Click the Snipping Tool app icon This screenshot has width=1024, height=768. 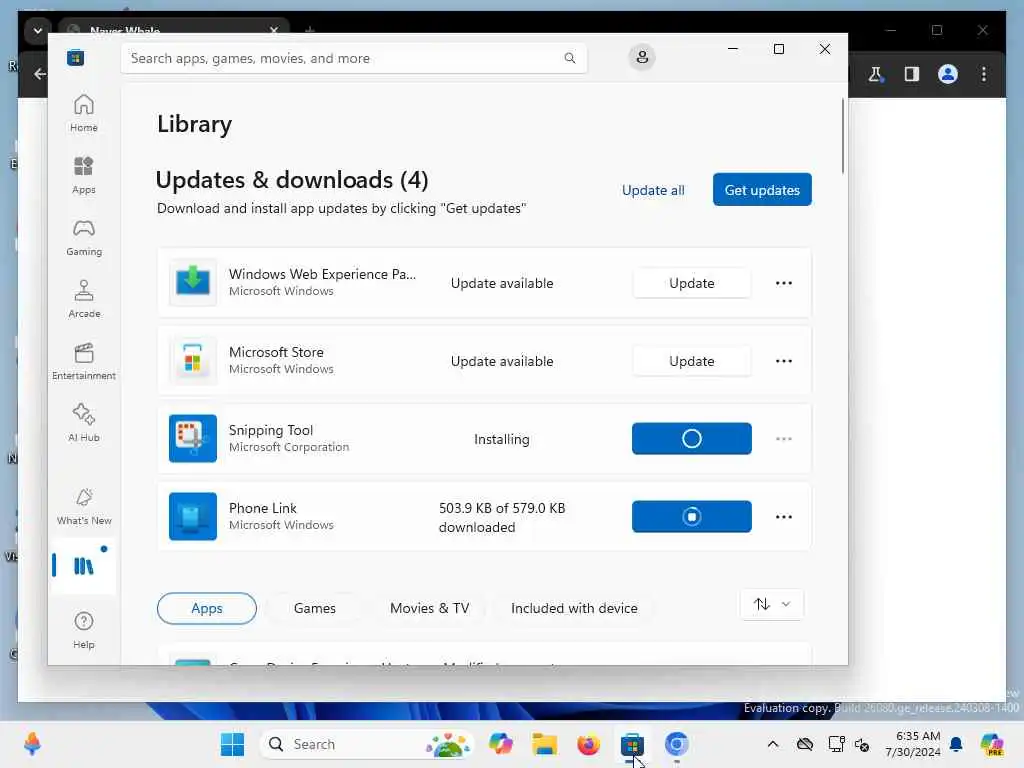click(193, 438)
